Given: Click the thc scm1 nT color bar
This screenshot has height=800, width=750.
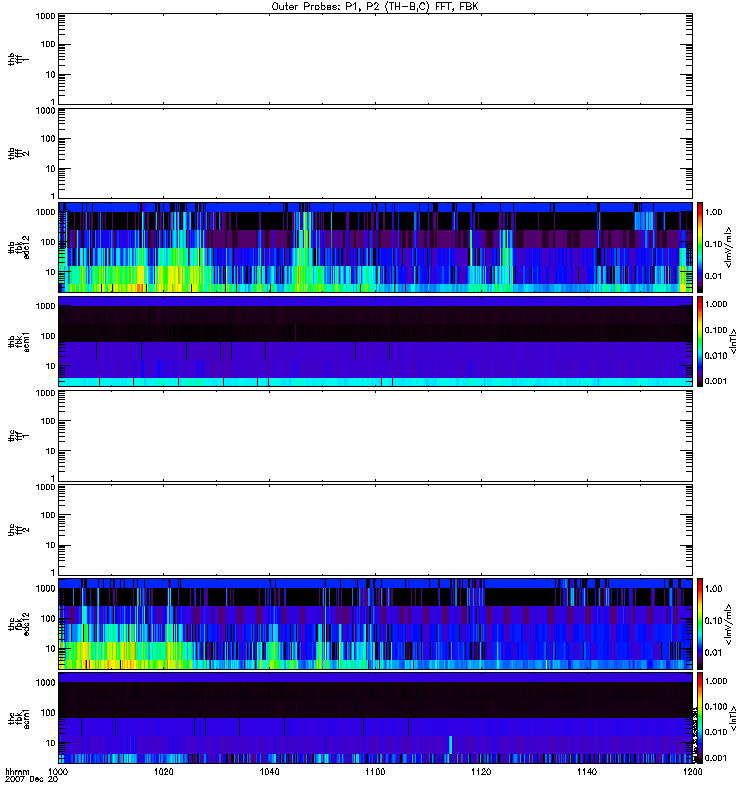Looking at the screenshot, I should click(x=700, y=717).
